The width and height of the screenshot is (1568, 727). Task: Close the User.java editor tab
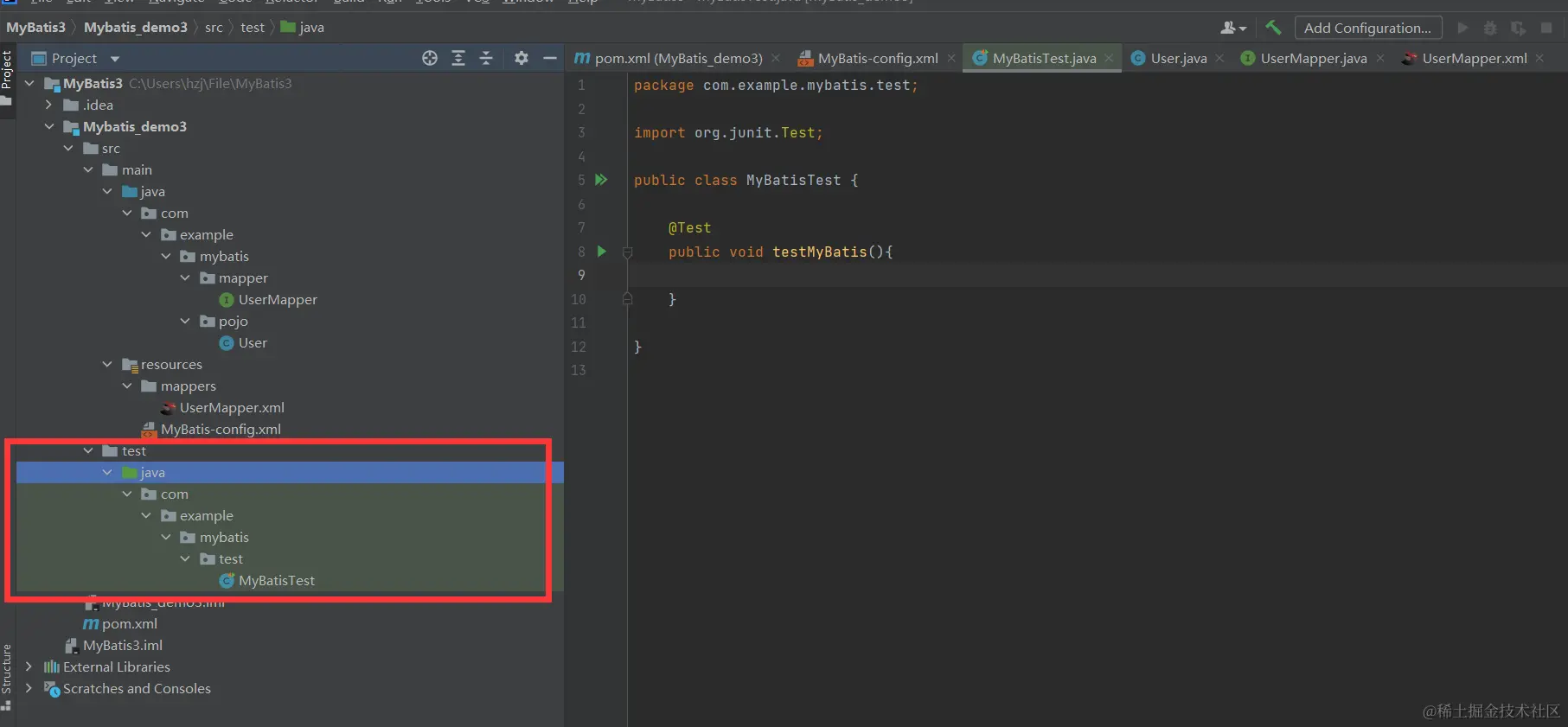(x=1219, y=58)
